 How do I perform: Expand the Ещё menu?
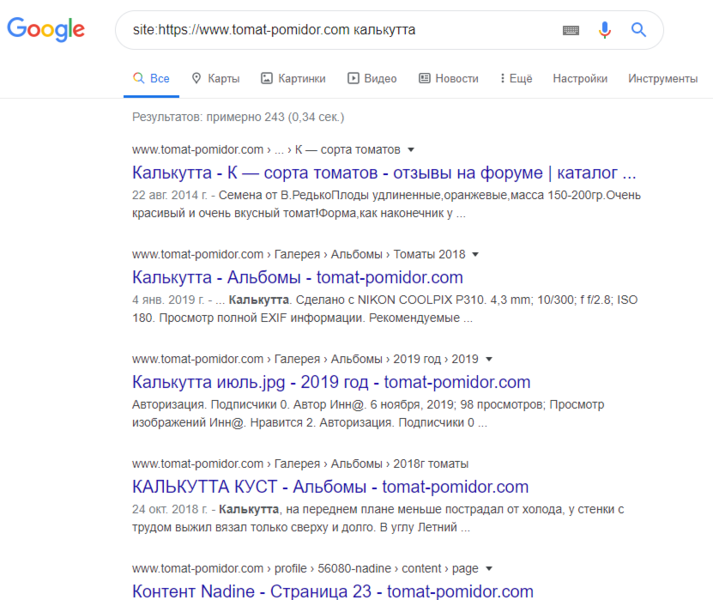coord(513,78)
